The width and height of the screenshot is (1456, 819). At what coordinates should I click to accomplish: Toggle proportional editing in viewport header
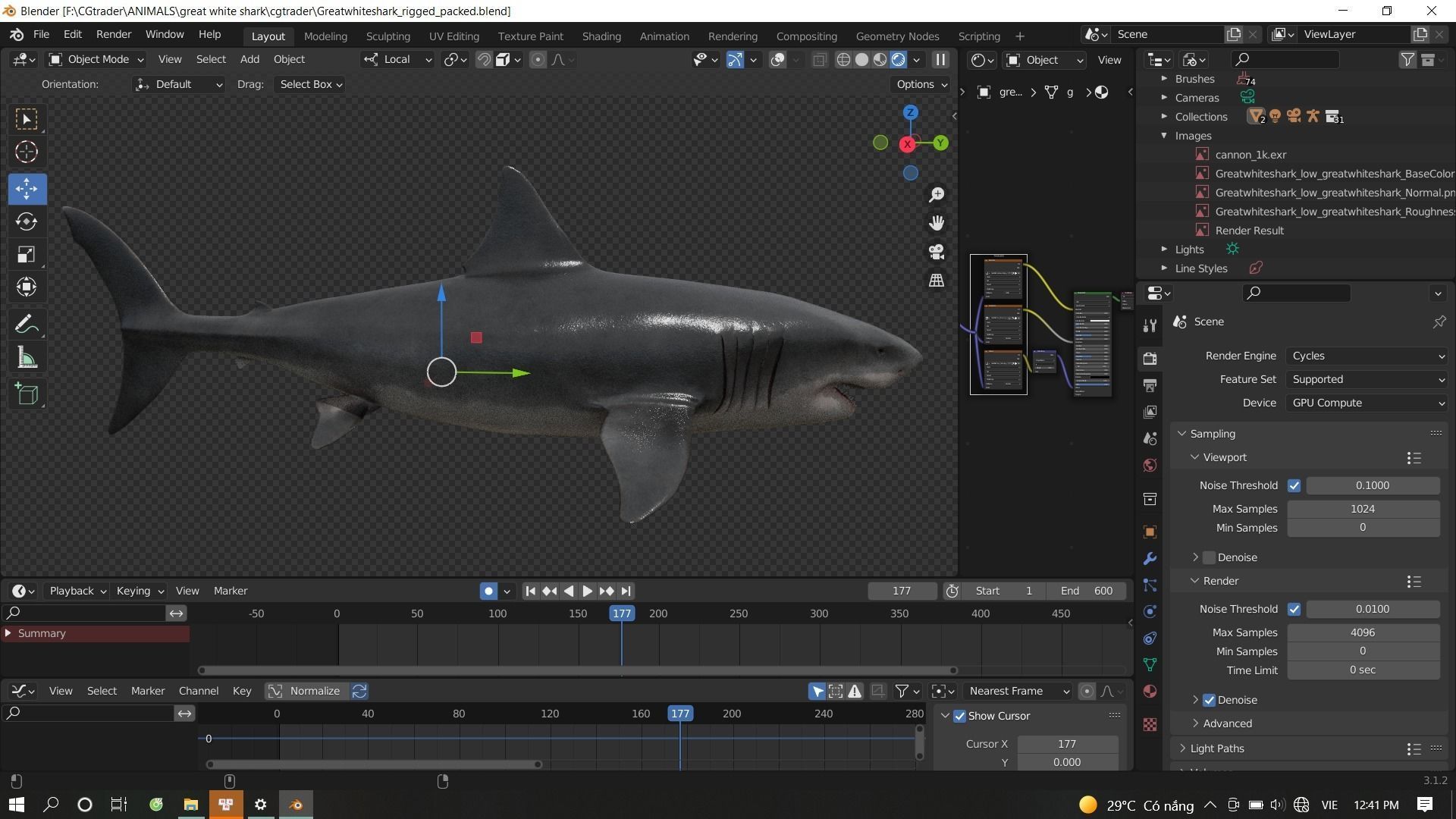[538, 60]
